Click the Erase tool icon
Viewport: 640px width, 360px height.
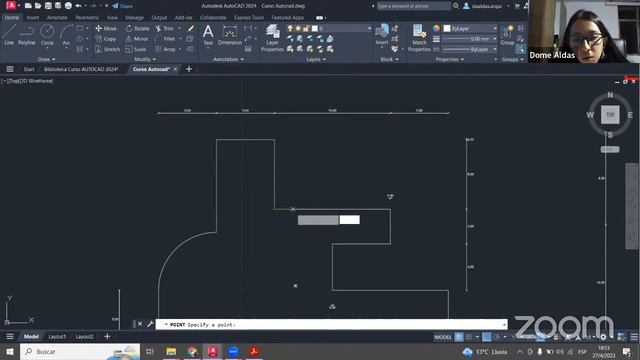(191, 29)
